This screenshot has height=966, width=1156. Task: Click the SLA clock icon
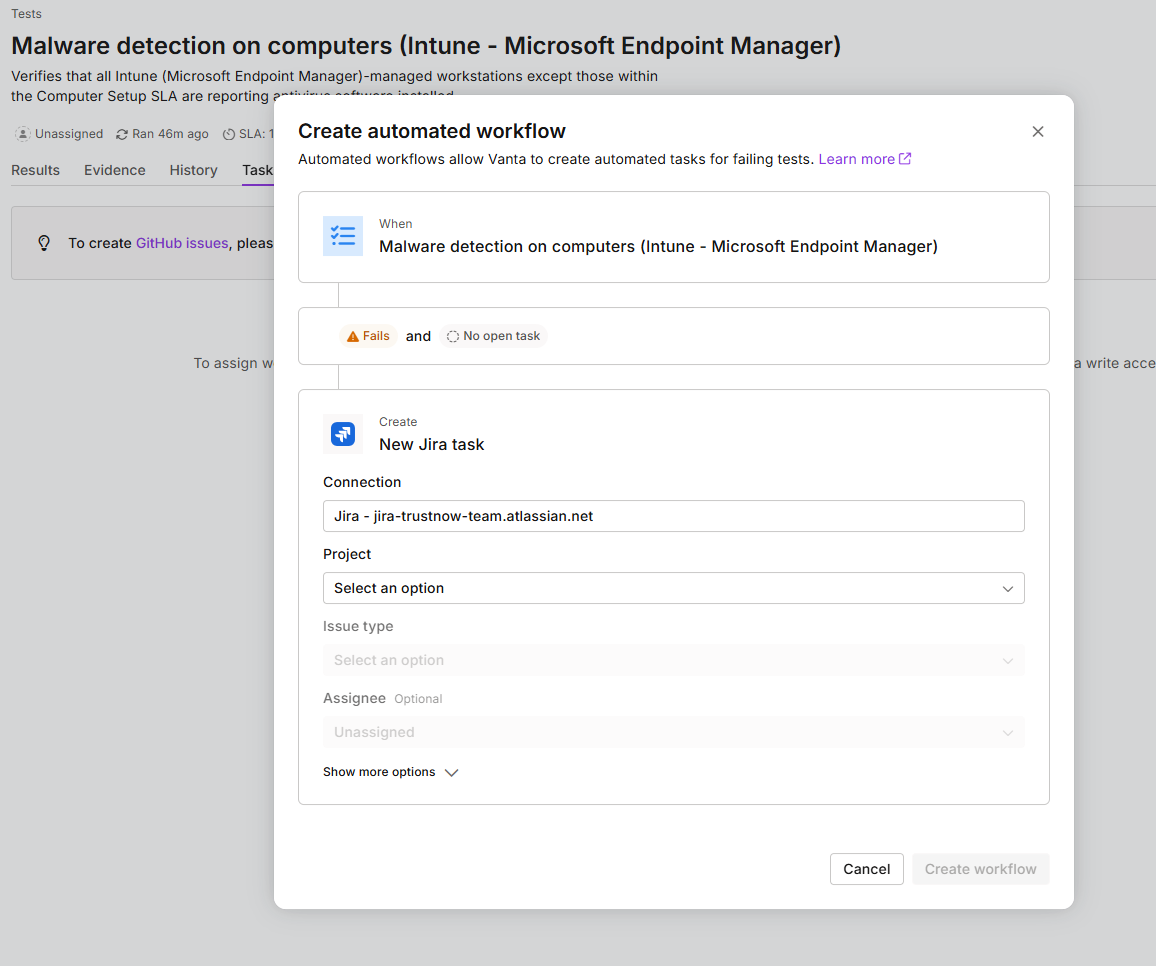click(x=229, y=134)
